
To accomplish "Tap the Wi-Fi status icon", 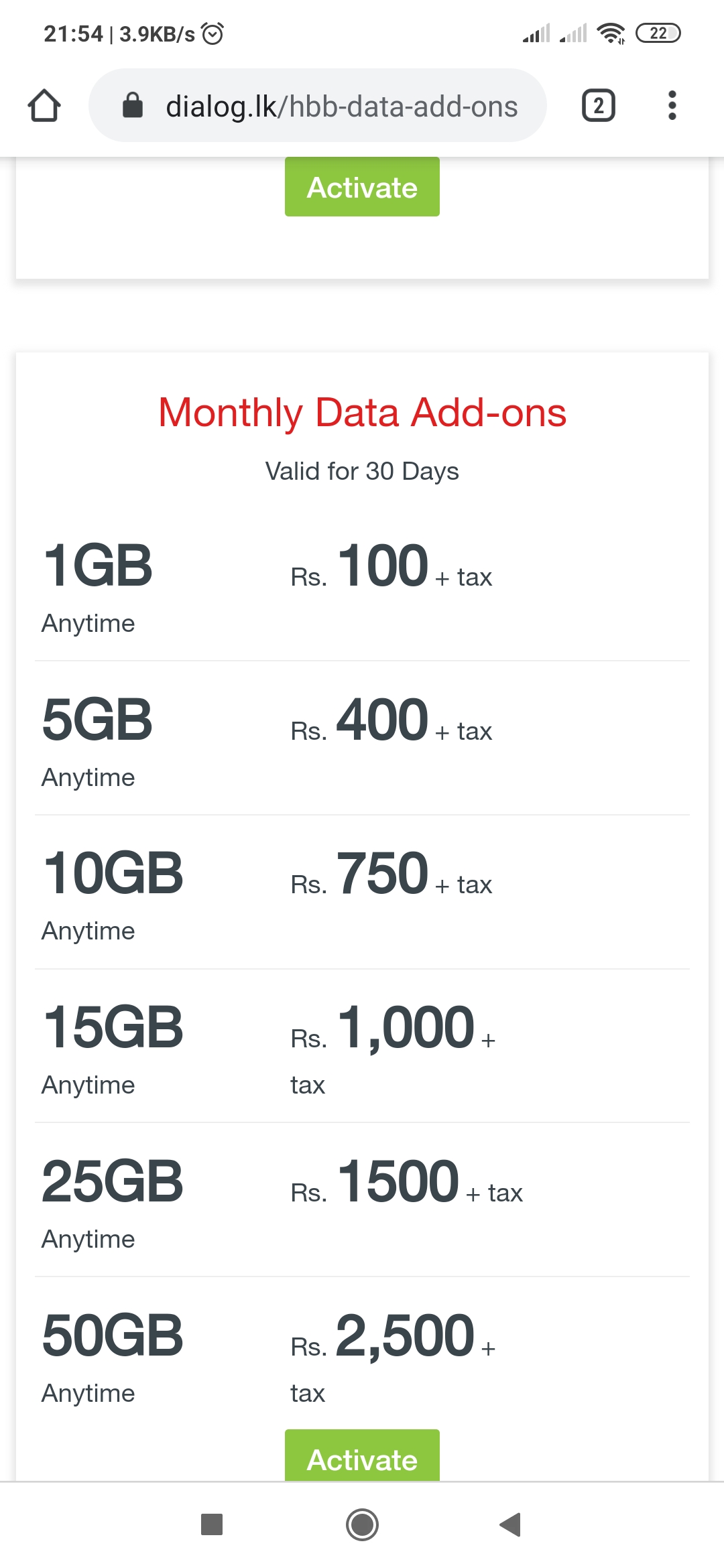I will 611,33.
